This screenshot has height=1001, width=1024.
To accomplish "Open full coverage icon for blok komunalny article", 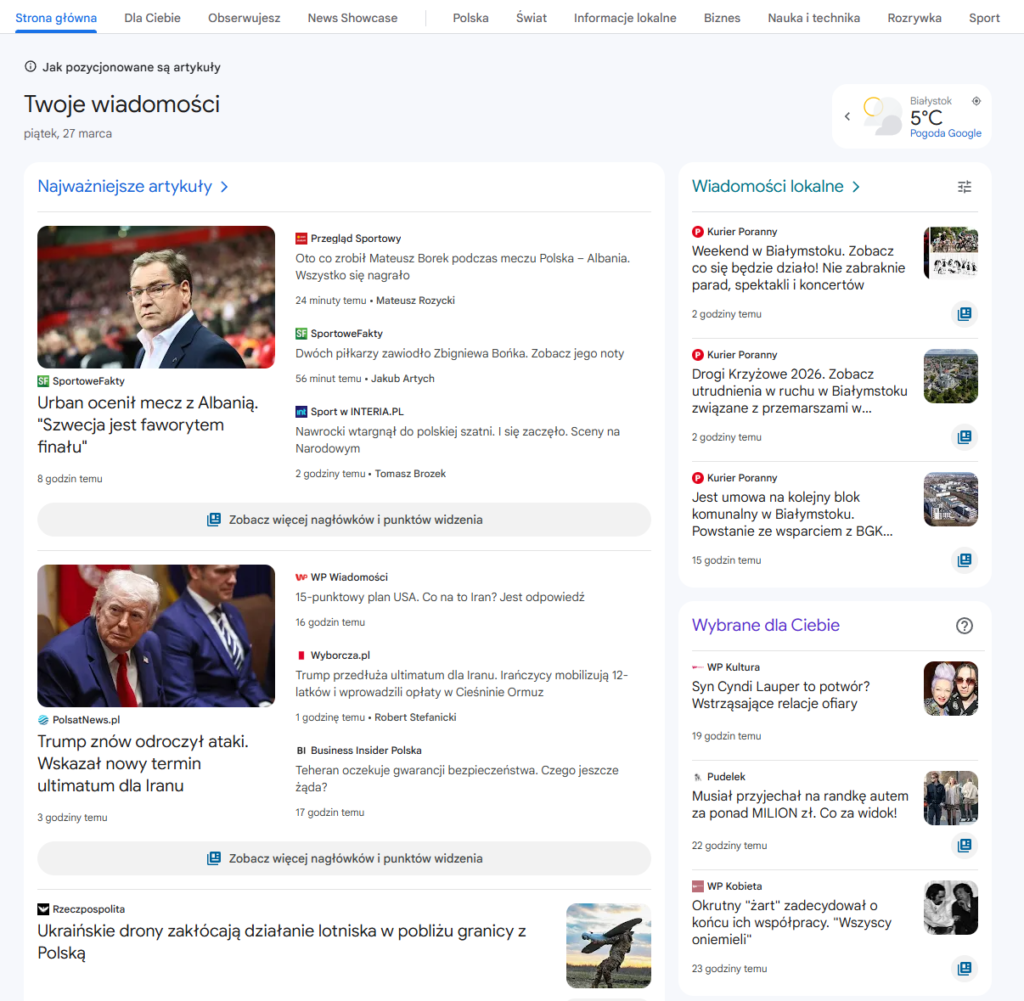I will 964,560.
